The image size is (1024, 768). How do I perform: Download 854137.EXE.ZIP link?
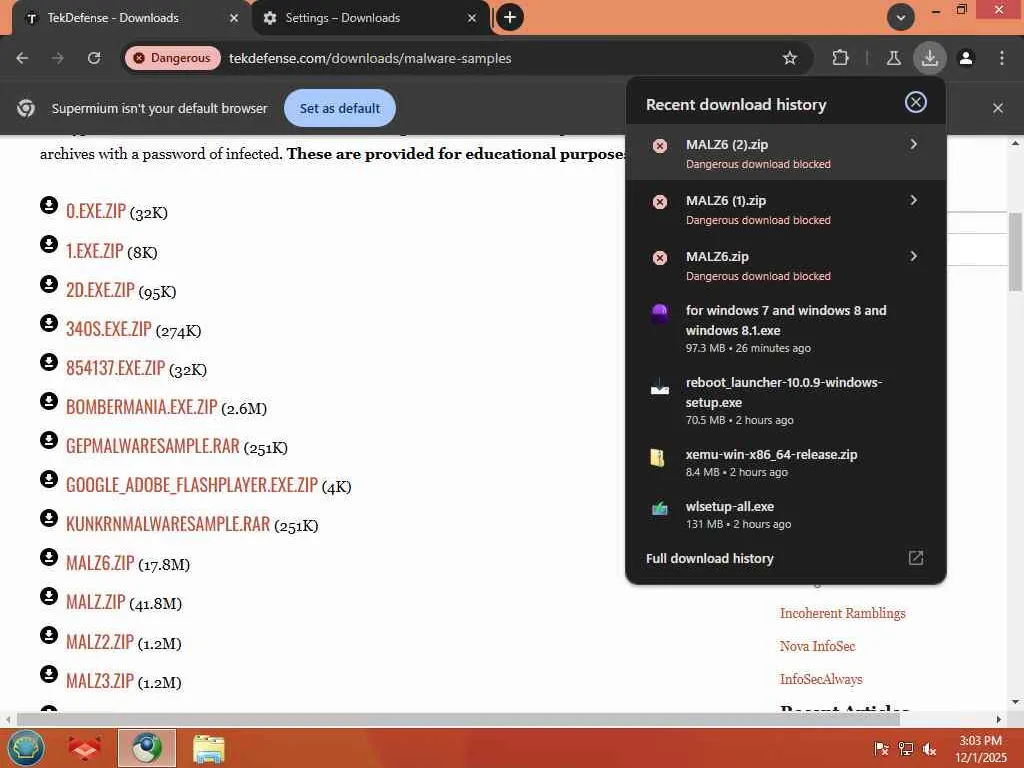tap(116, 368)
